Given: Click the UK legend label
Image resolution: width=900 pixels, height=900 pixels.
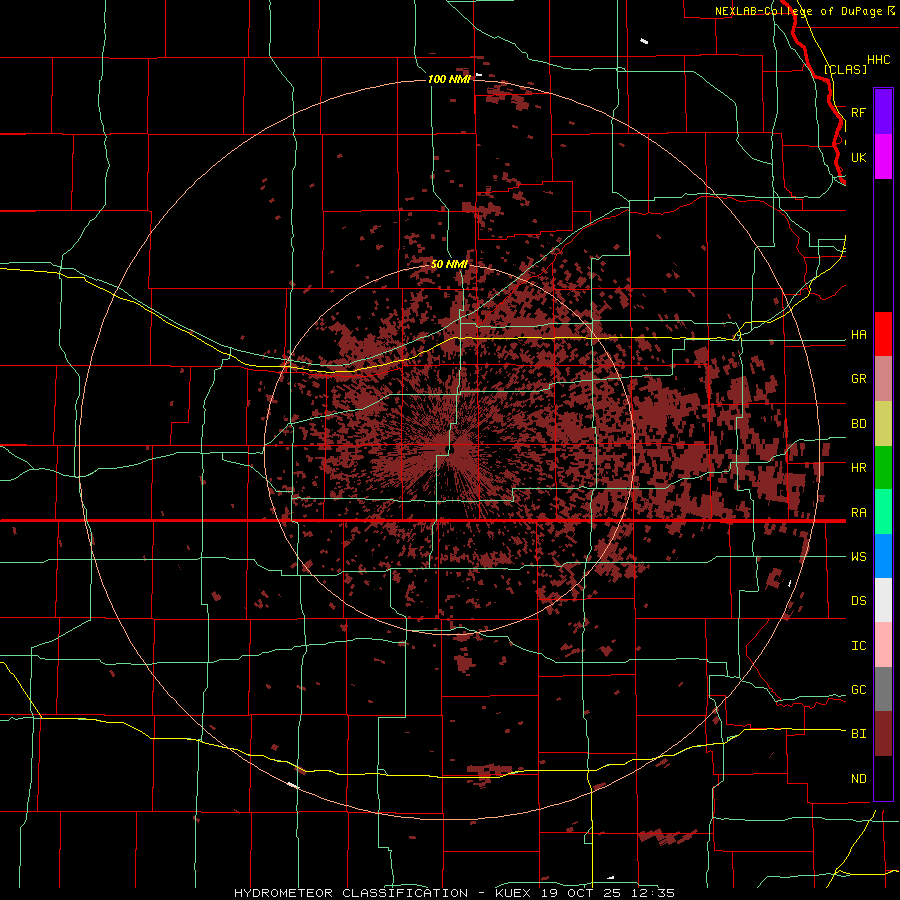Looking at the screenshot, I should coord(858,157).
